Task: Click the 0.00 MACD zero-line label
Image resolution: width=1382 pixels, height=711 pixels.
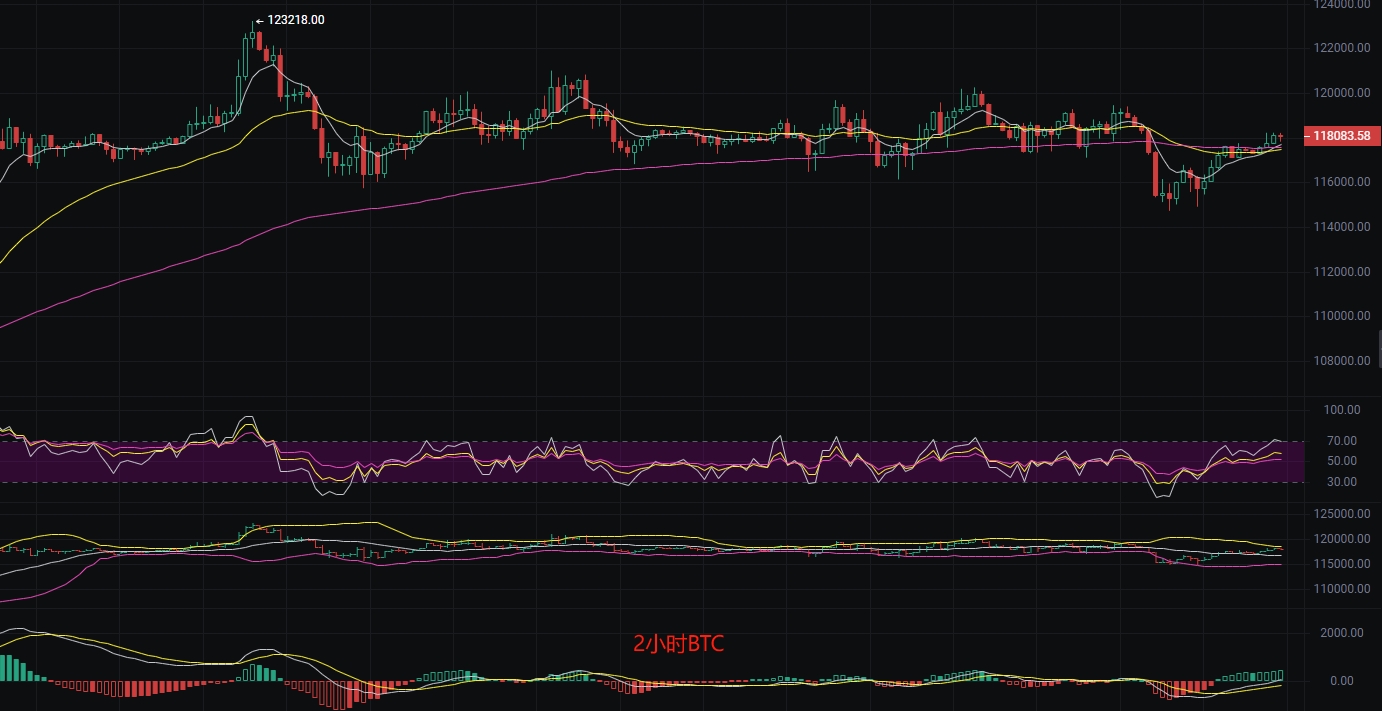Action: click(x=1340, y=681)
